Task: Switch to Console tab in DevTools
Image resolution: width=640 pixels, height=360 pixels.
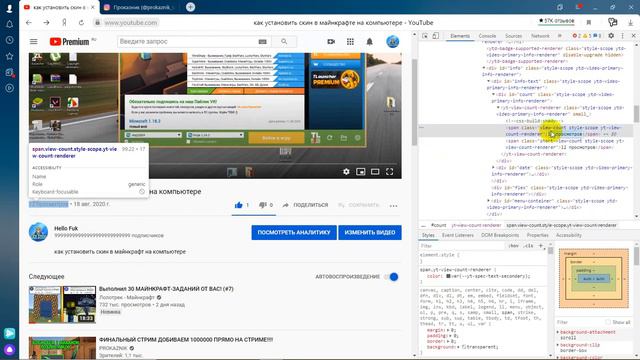Action: pos(487,36)
